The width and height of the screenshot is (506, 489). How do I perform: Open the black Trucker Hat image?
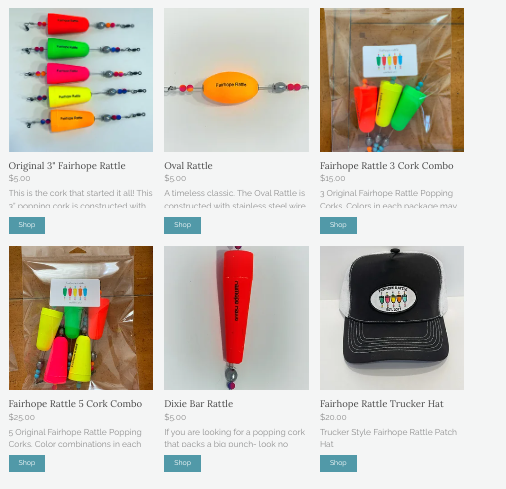point(392,318)
